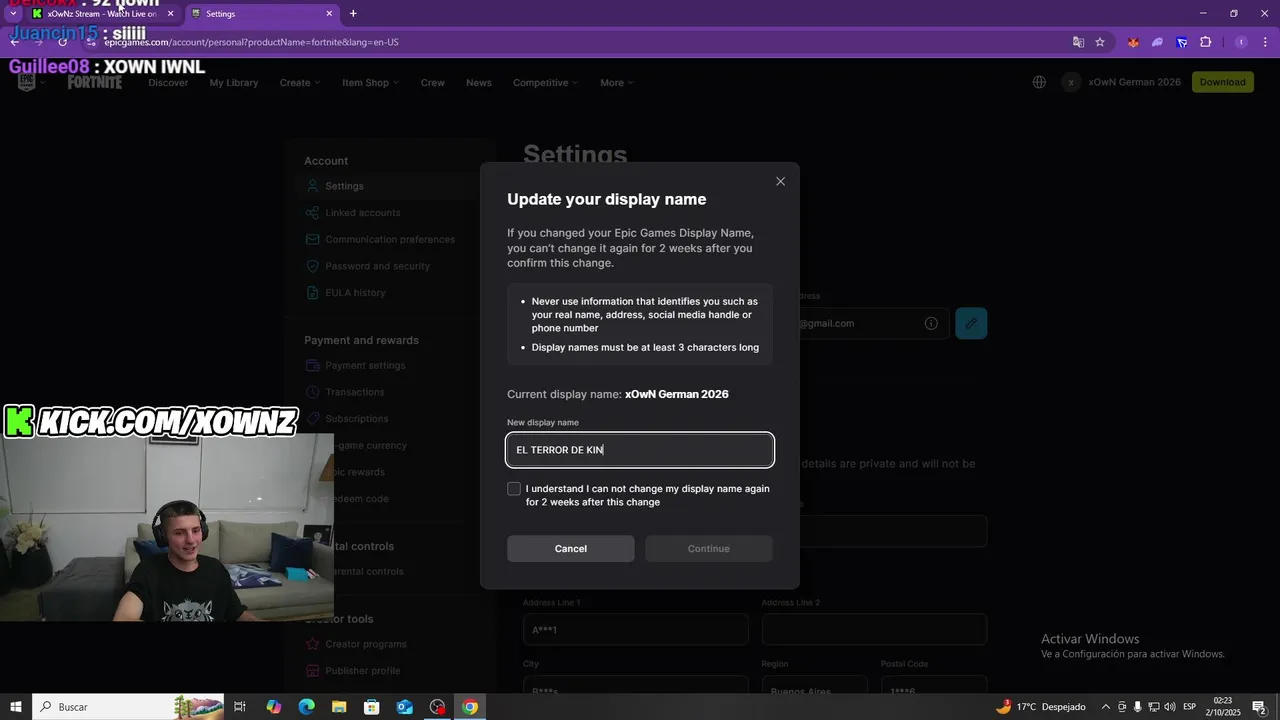Open the purple ghost extension icon
Screen dimensions: 1280x720
pyautogui.click(x=1157, y=42)
